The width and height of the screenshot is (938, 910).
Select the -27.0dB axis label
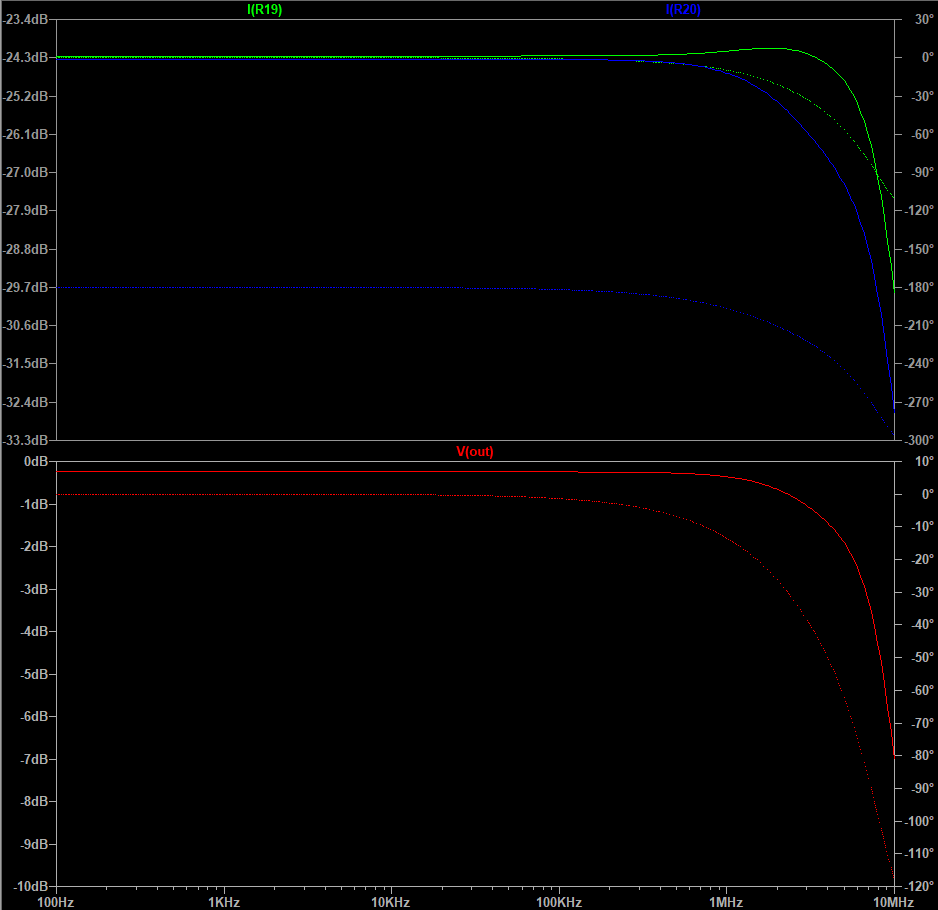click(25, 172)
